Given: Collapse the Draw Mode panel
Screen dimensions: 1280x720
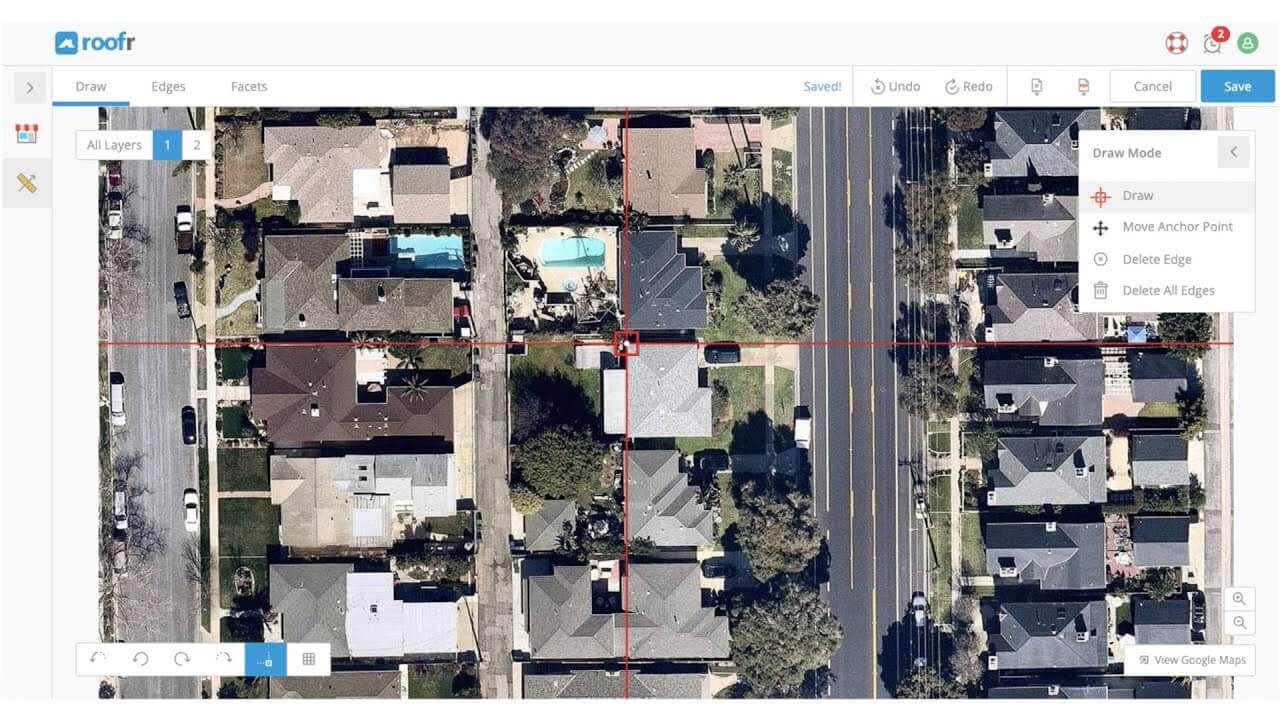Looking at the screenshot, I should (x=1234, y=152).
